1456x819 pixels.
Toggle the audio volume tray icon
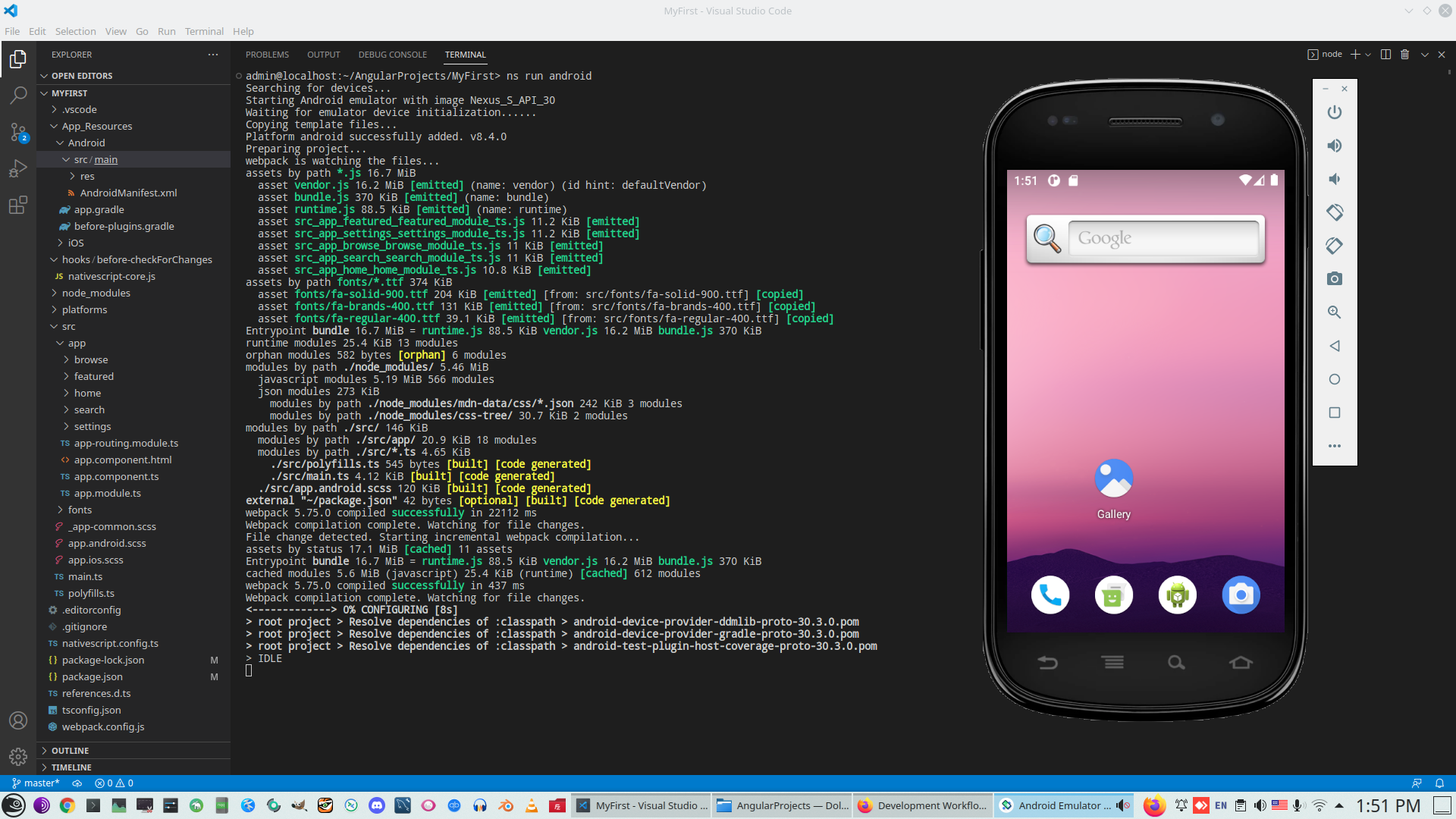pos(1260,805)
